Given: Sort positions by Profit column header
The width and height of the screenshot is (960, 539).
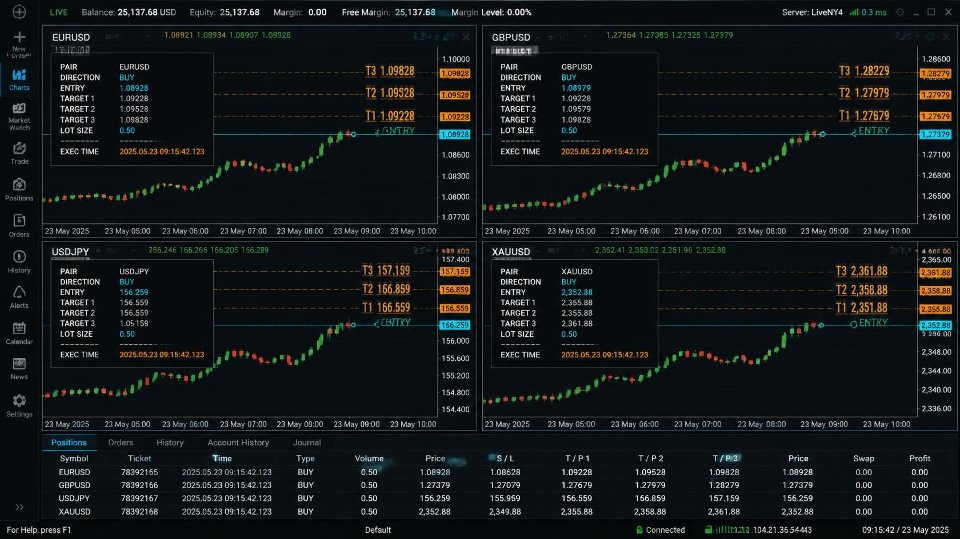Looking at the screenshot, I should coord(919,458).
